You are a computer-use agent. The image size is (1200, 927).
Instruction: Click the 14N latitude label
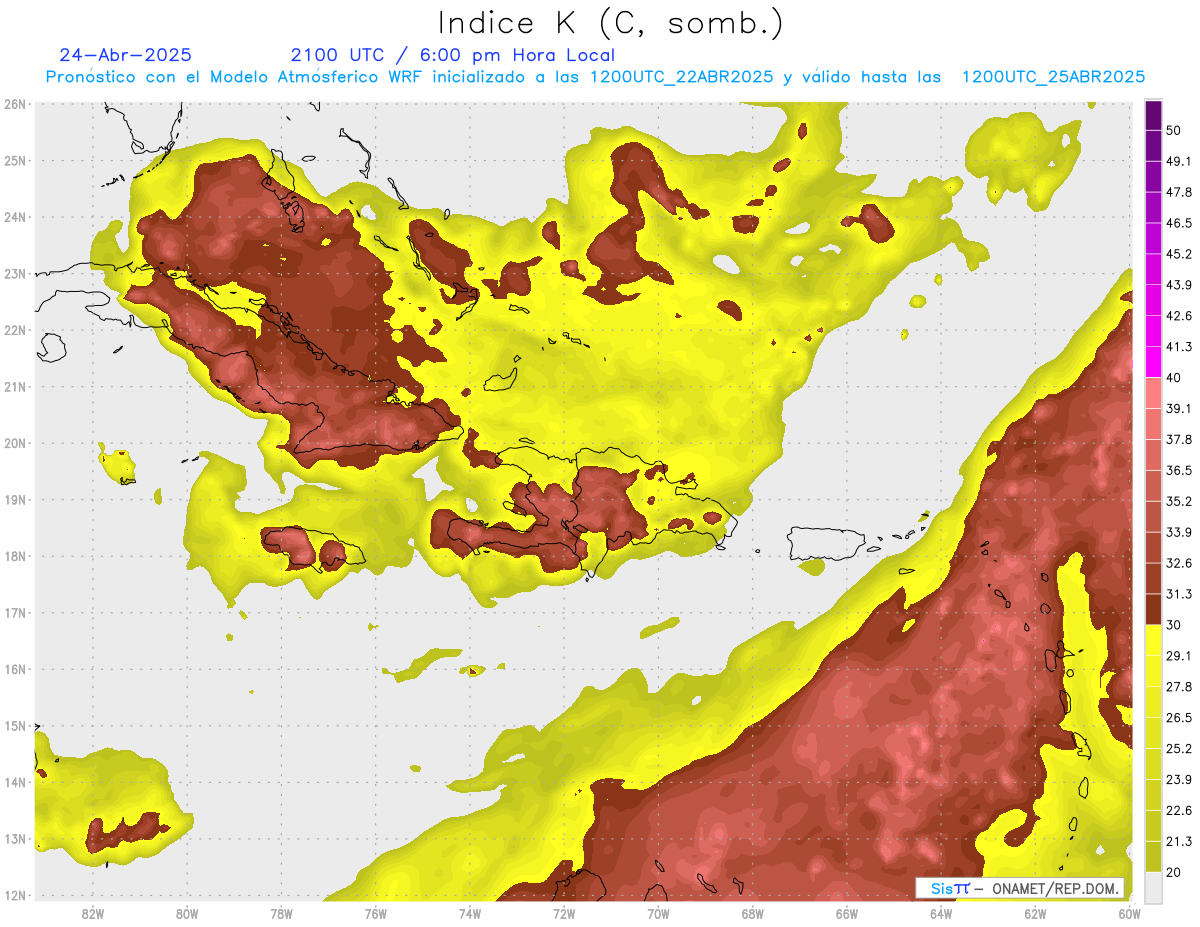pyautogui.click(x=16, y=782)
